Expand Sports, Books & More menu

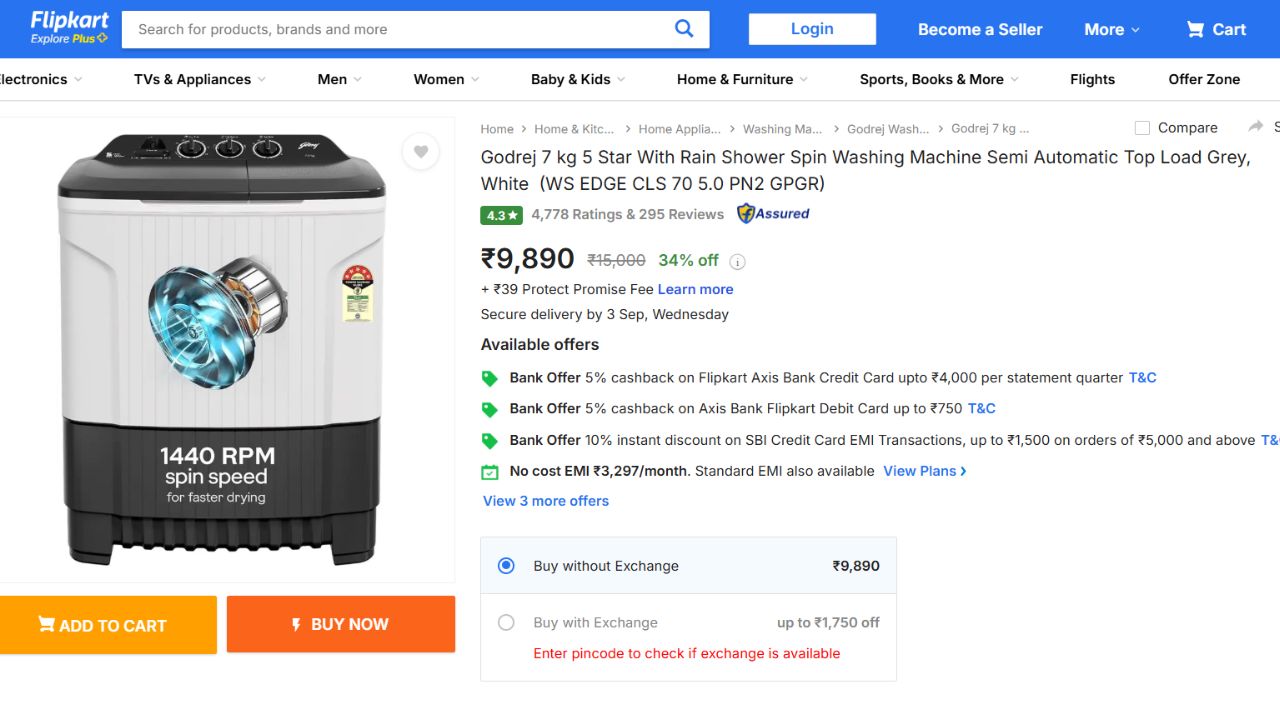pyautogui.click(x=940, y=79)
